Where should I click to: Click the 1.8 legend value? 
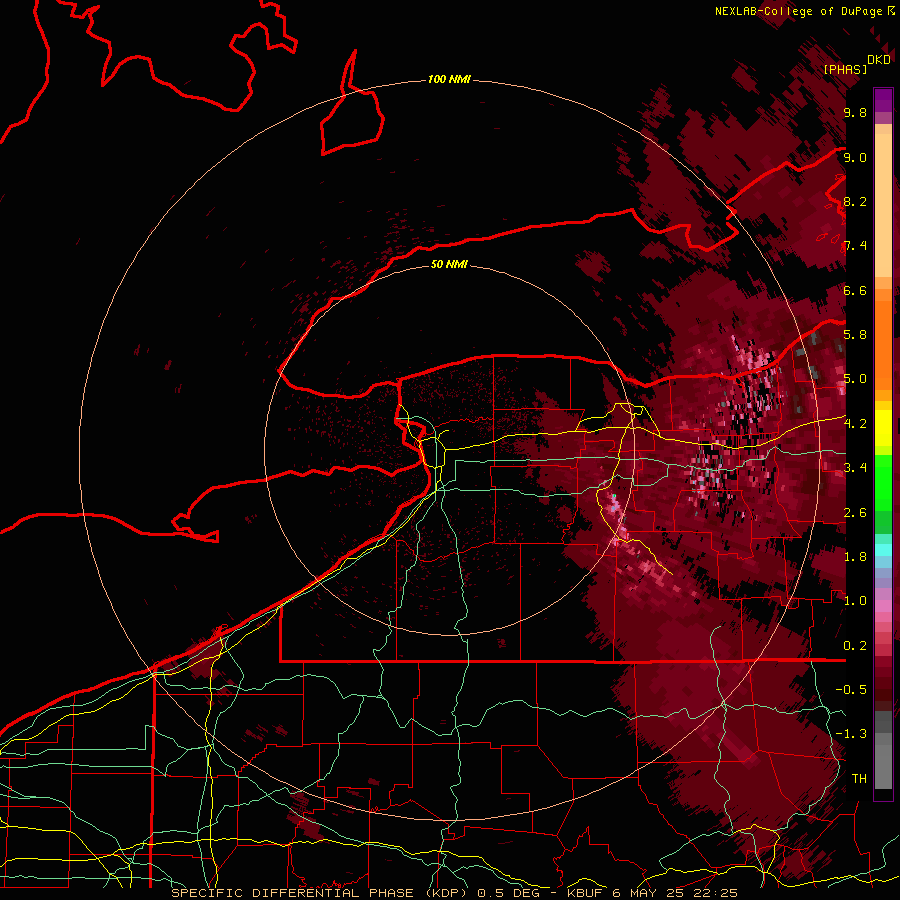pos(855,556)
